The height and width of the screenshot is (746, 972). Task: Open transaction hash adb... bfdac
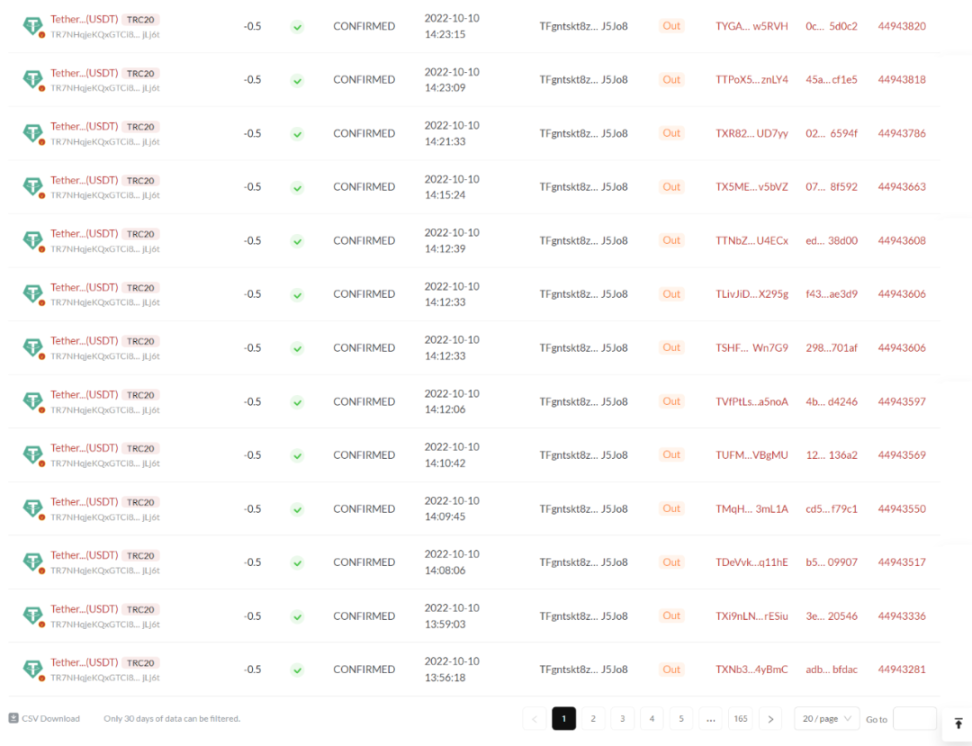[831, 670]
